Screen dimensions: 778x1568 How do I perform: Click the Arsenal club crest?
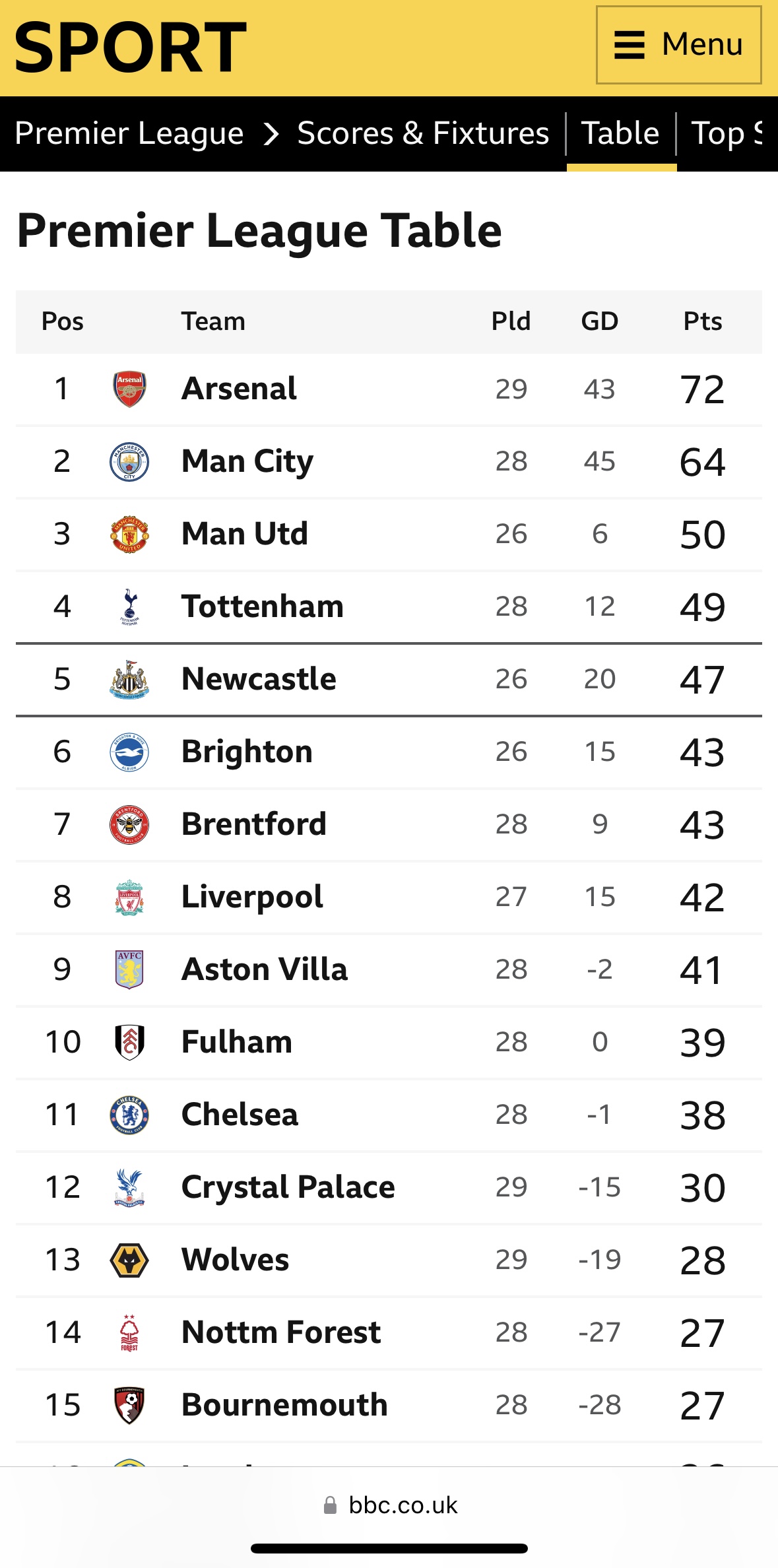(129, 389)
